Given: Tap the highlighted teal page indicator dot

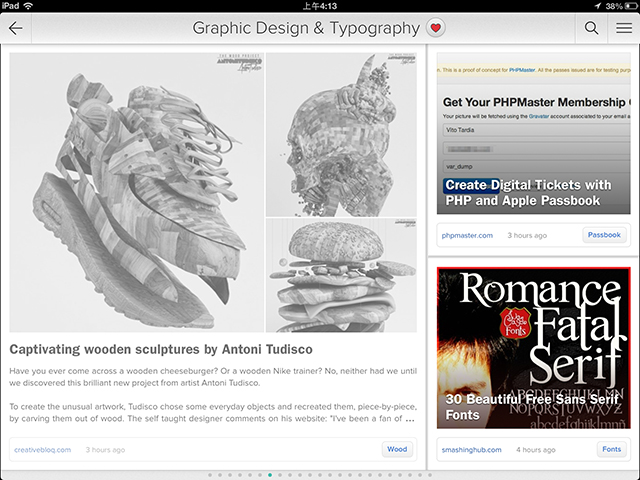Looking at the screenshot, I should tap(270, 475).
